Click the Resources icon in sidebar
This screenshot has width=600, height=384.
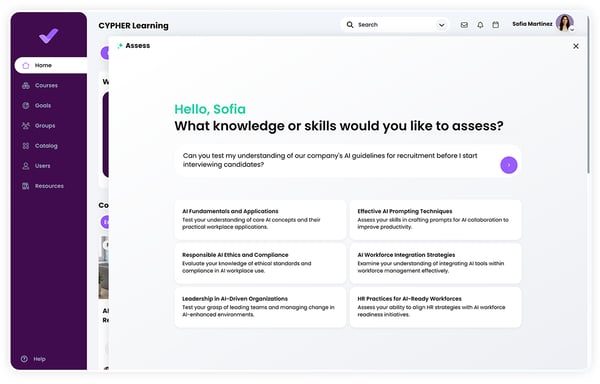pyautogui.click(x=26, y=186)
